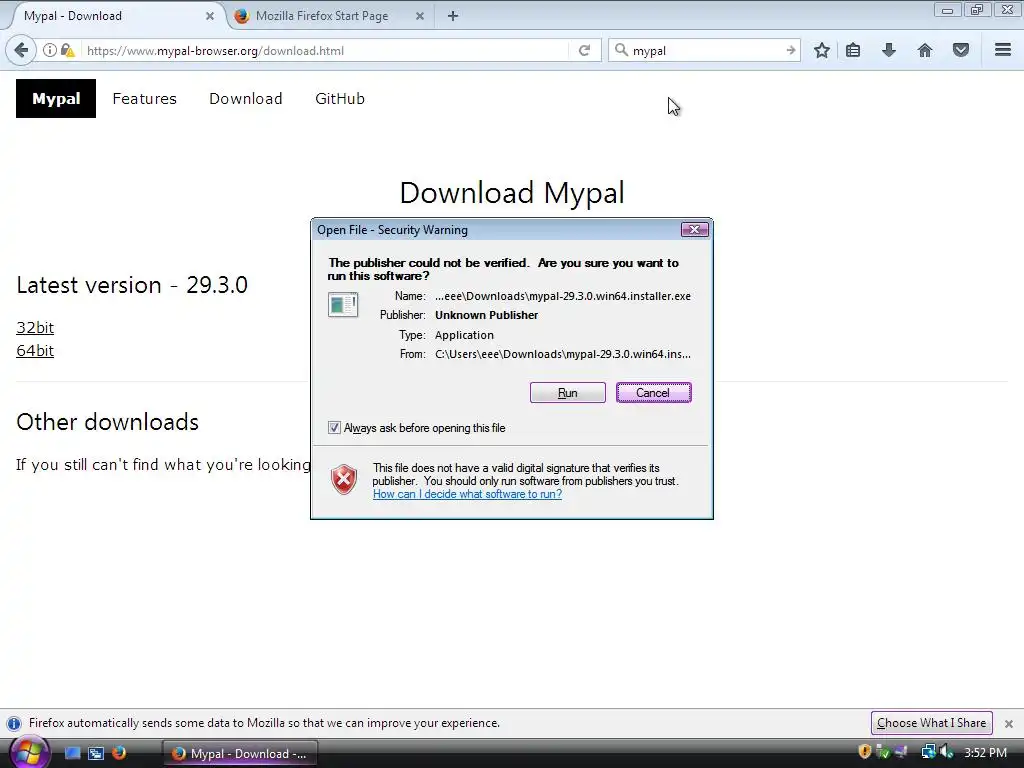Download the 64bit installer link
Image resolution: width=1024 pixels, height=768 pixels.
pyautogui.click(x=35, y=351)
